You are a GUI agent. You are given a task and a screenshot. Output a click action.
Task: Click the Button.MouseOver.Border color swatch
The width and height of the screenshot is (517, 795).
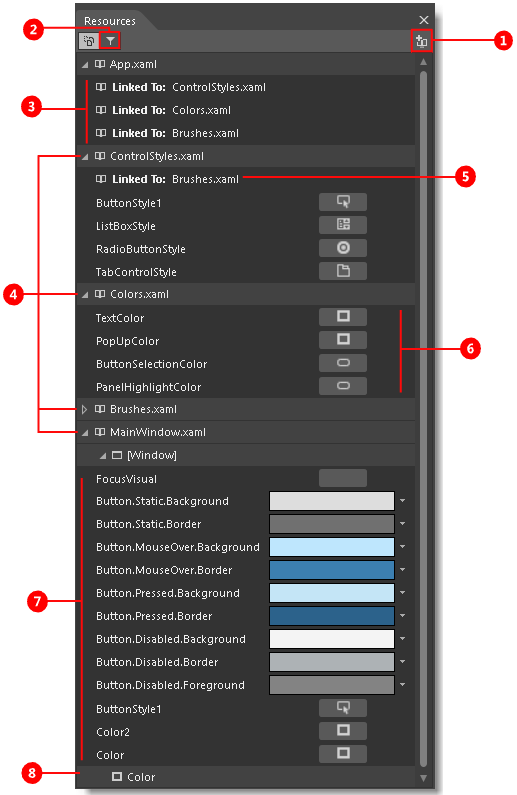[332, 570]
